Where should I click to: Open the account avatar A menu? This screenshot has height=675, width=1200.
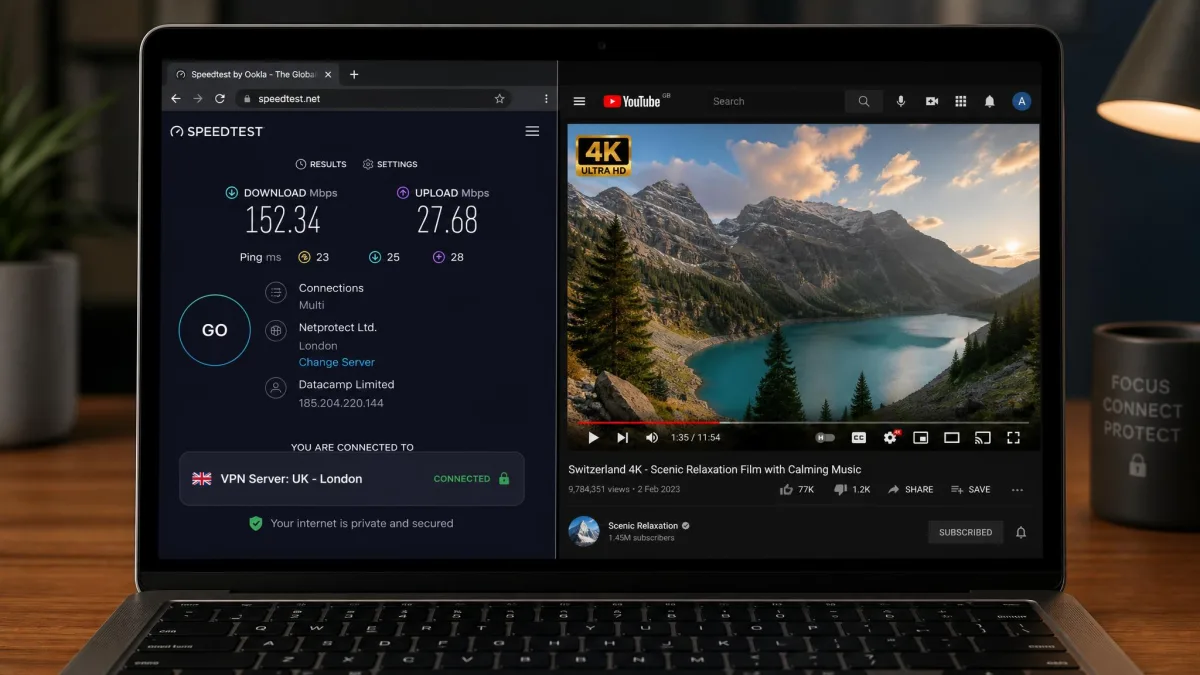click(1021, 101)
